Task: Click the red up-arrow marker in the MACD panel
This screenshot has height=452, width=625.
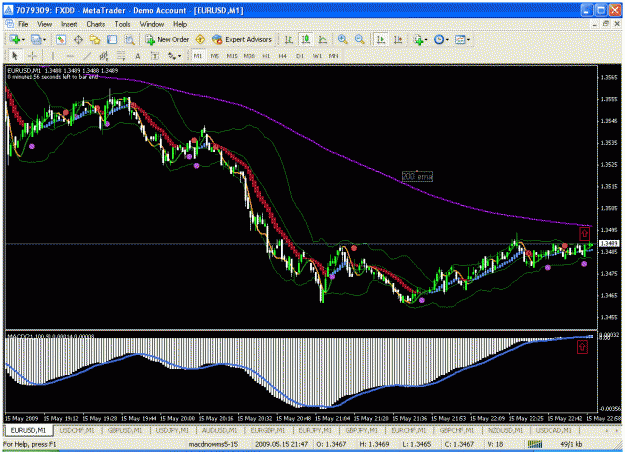Action: pyautogui.click(x=582, y=347)
